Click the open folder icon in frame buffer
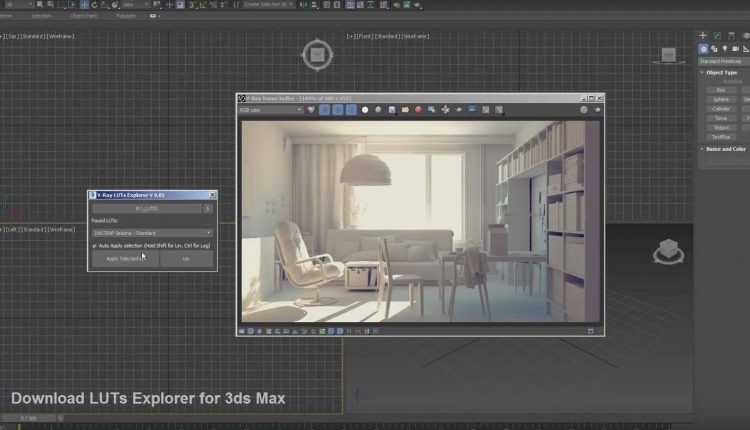 (405, 110)
